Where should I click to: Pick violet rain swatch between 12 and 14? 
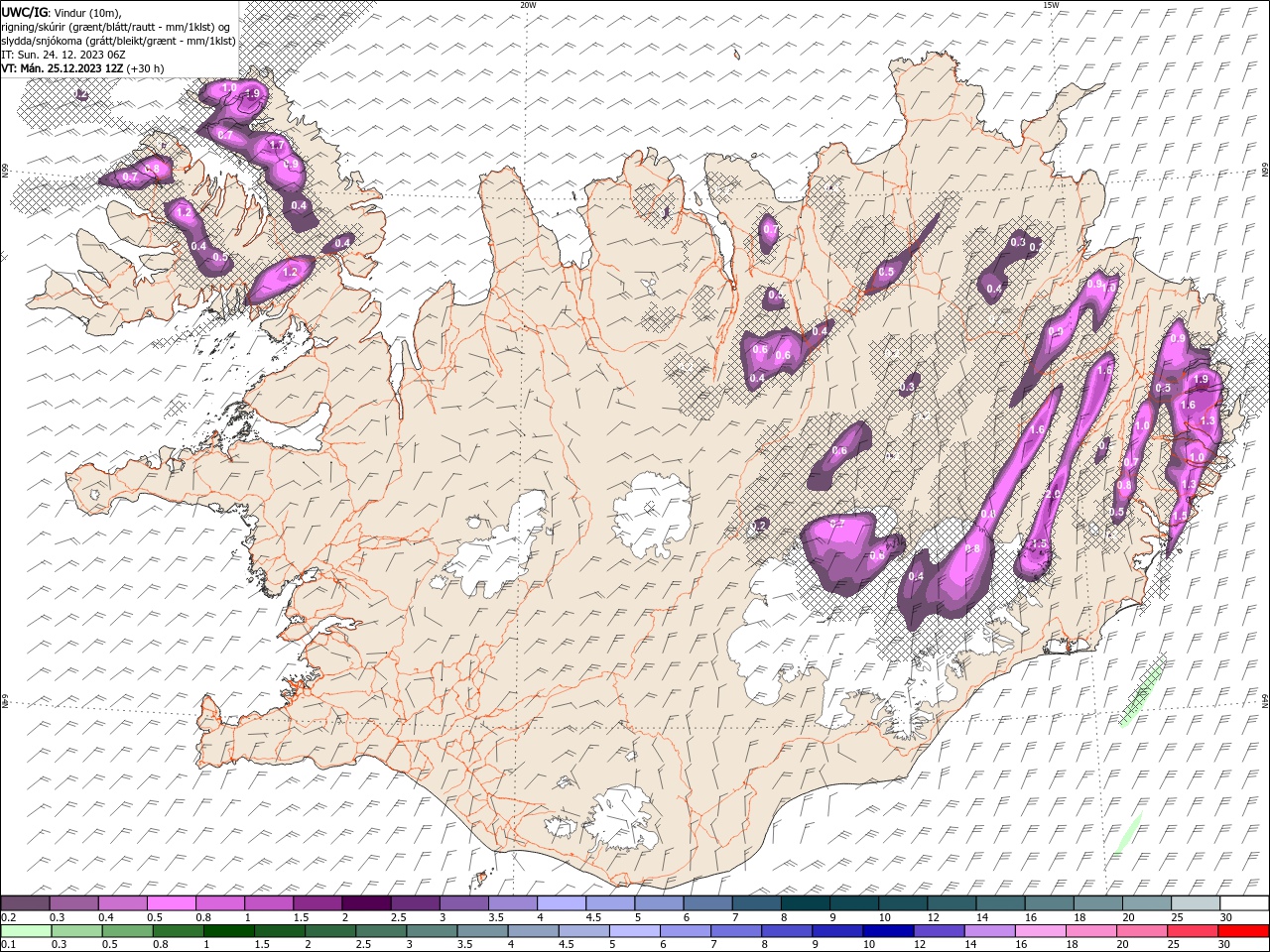938,931
